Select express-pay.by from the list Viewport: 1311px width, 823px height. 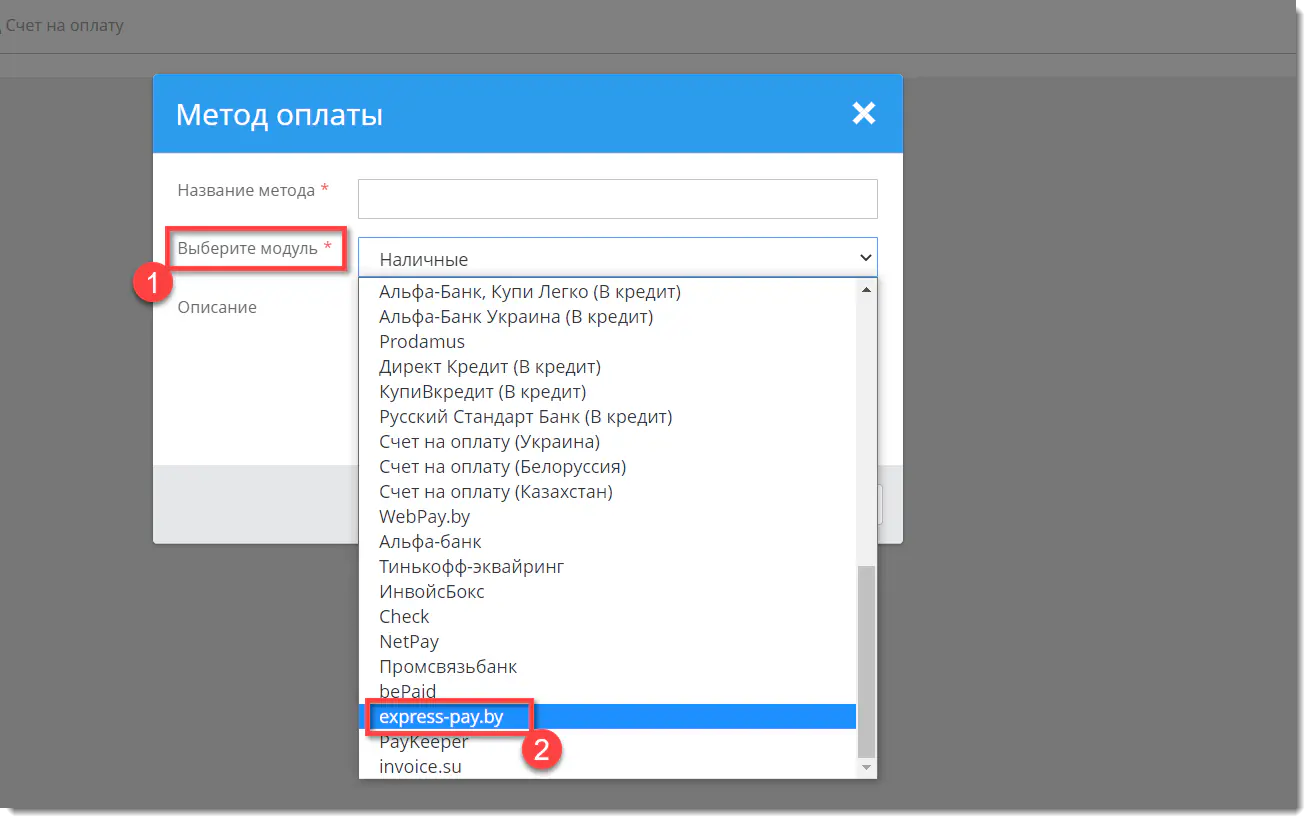pyautogui.click(x=441, y=716)
